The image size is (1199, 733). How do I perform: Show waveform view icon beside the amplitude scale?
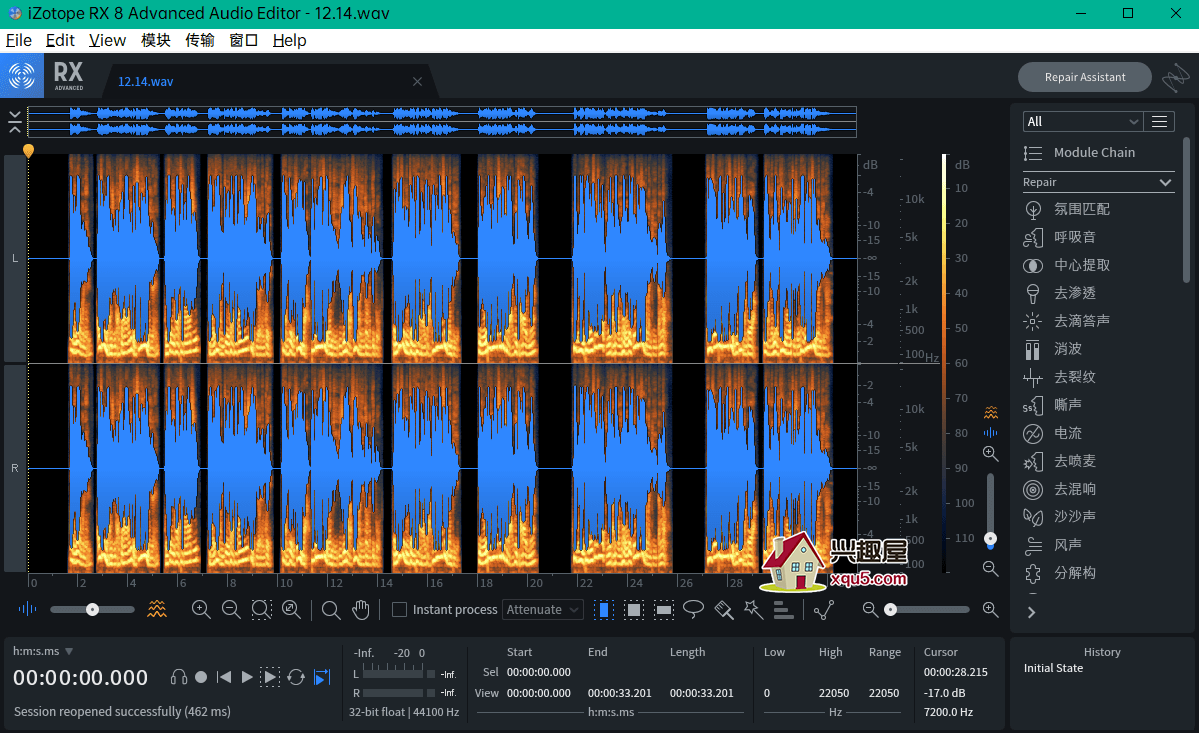(x=991, y=433)
